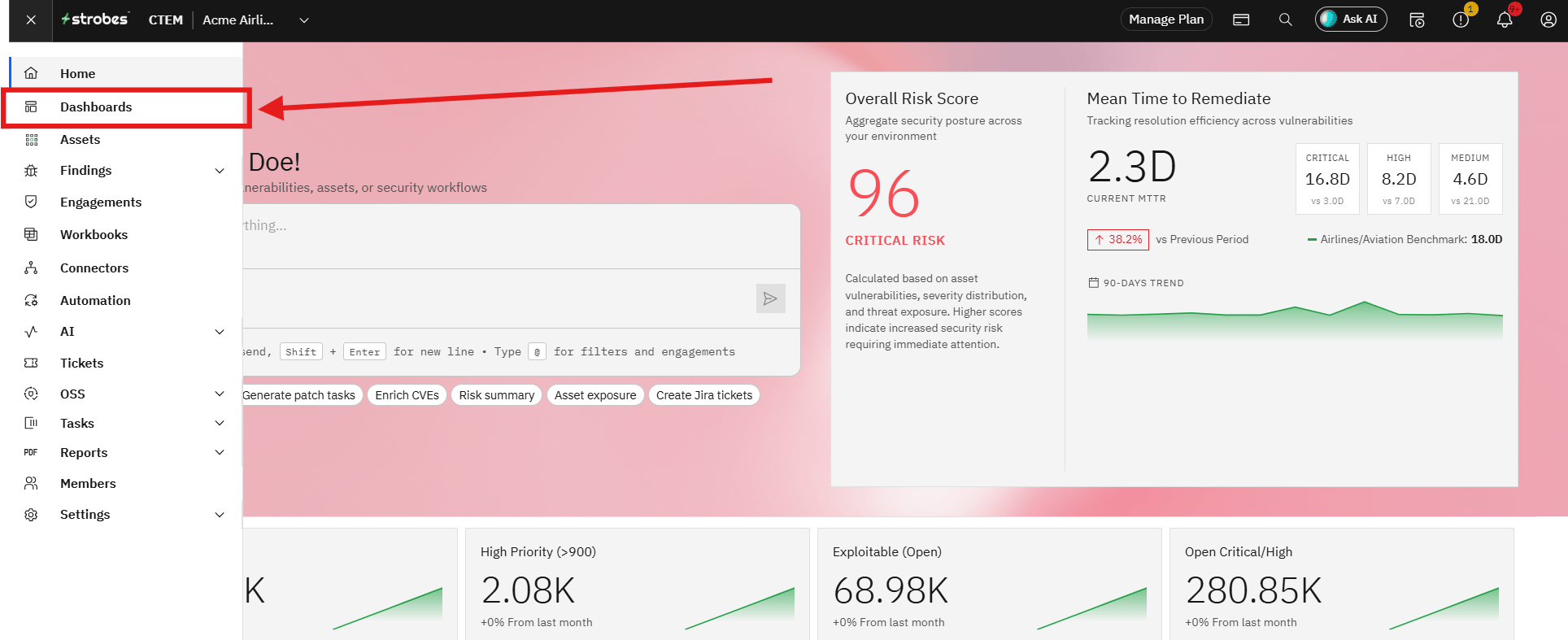Select the Risk summary suggestion chip

click(496, 395)
